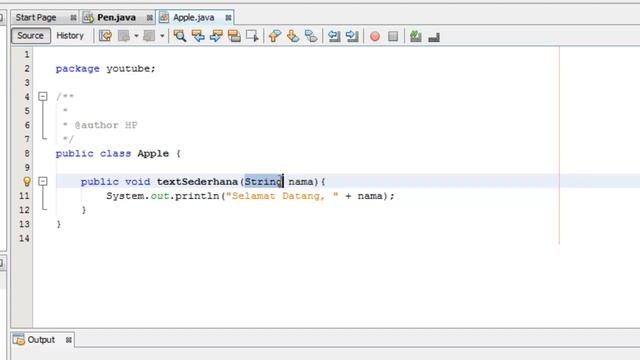Shift Line Left toolbar icon
Image resolution: width=640 pixels, height=360 pixels.
coord(334,36)
